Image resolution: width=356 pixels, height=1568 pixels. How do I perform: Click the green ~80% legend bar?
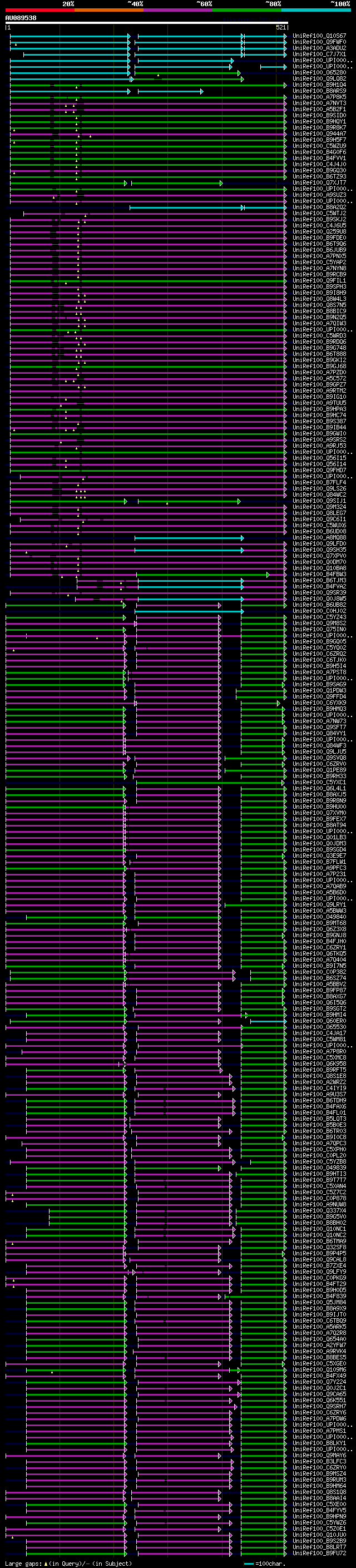(247, 10)
